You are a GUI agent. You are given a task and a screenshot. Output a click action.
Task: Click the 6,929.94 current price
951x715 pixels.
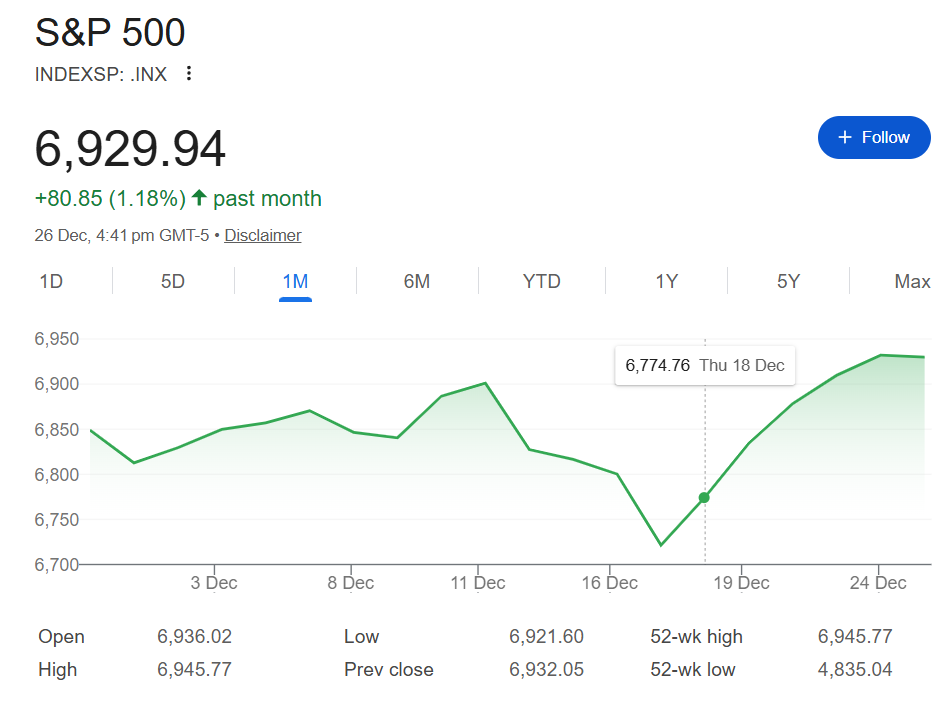pos(130,149)
